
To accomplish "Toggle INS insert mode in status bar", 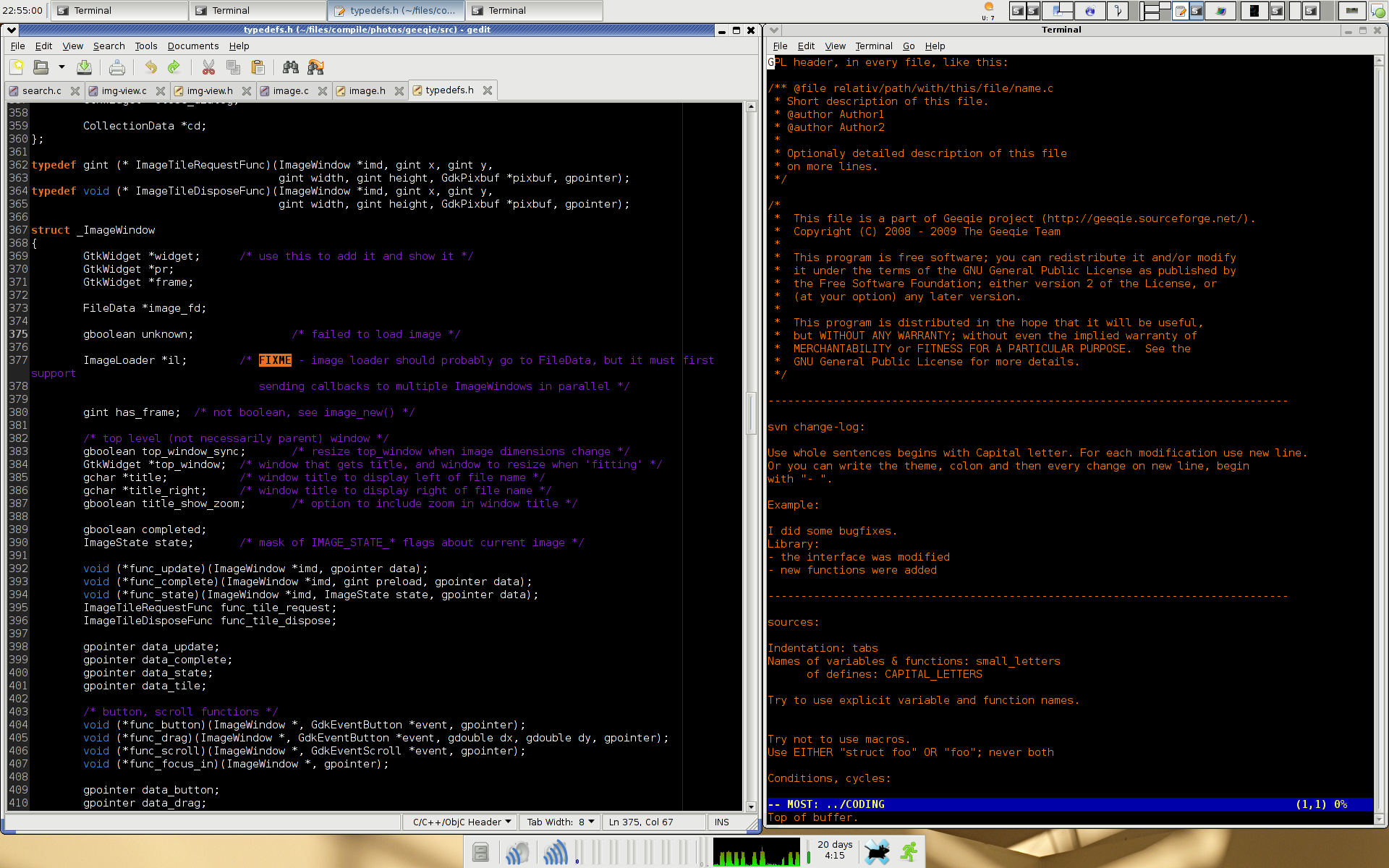I will click(722, 822).
